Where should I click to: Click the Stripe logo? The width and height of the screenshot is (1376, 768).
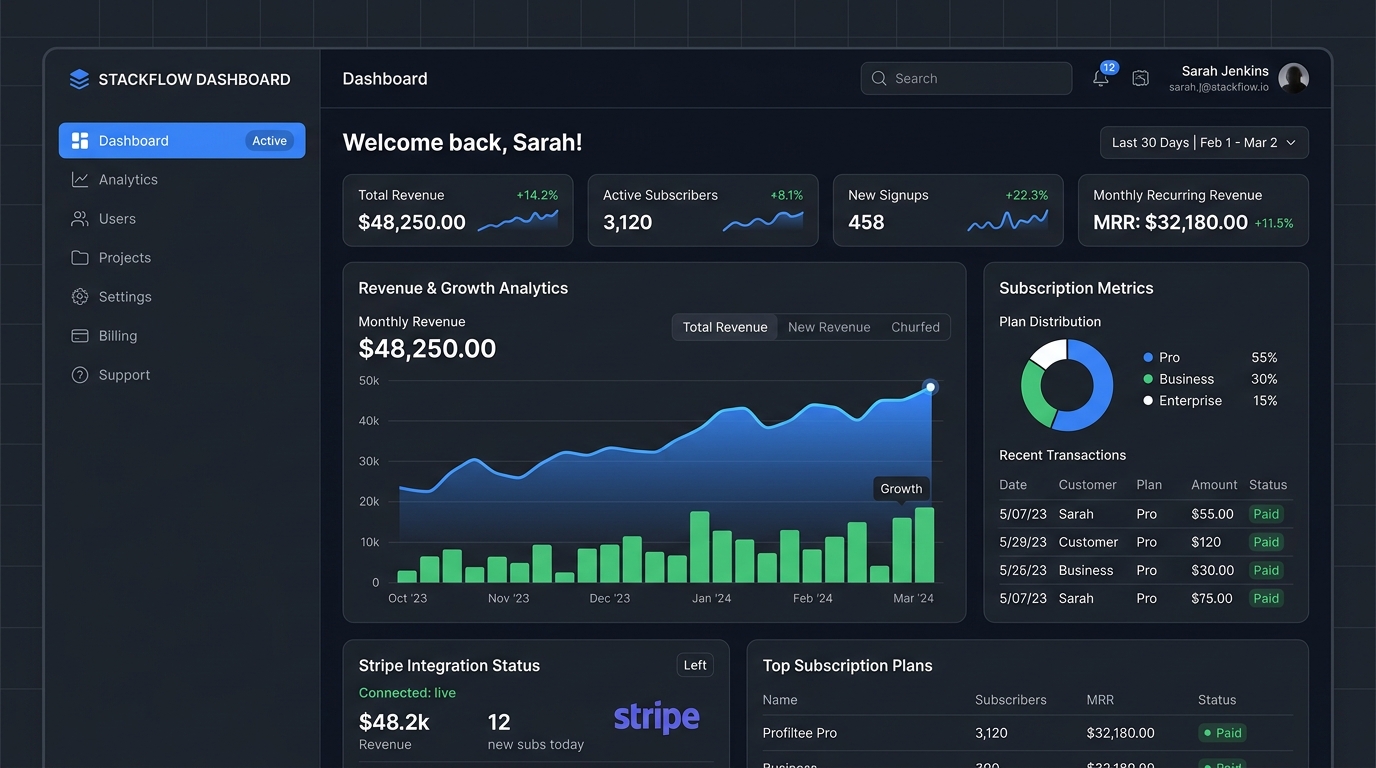[656, 717]
